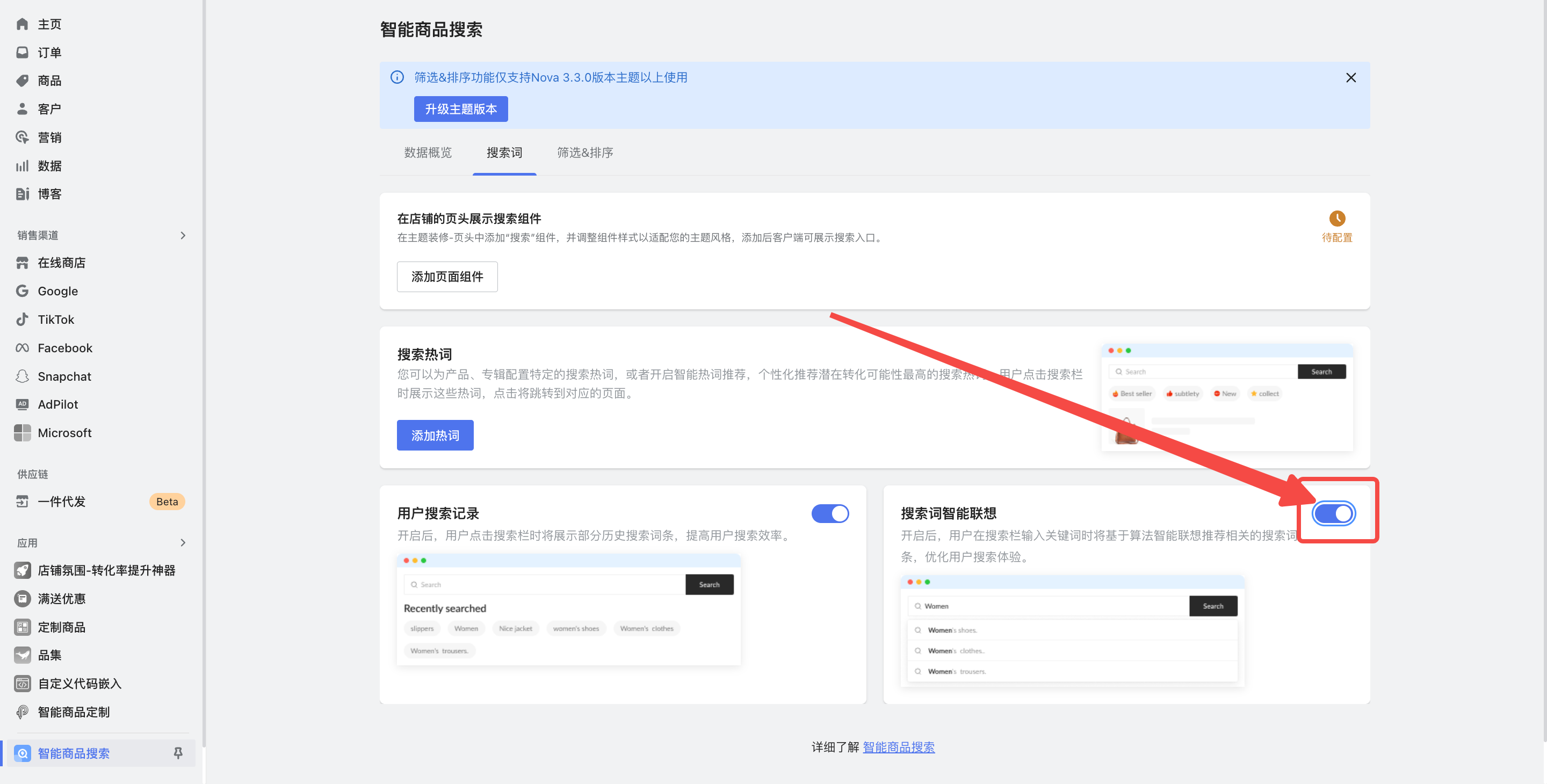This screenshot has width=1547, height=784.
Task: Click the Microsoft logo icon
Action: click(x=22, y=433)
